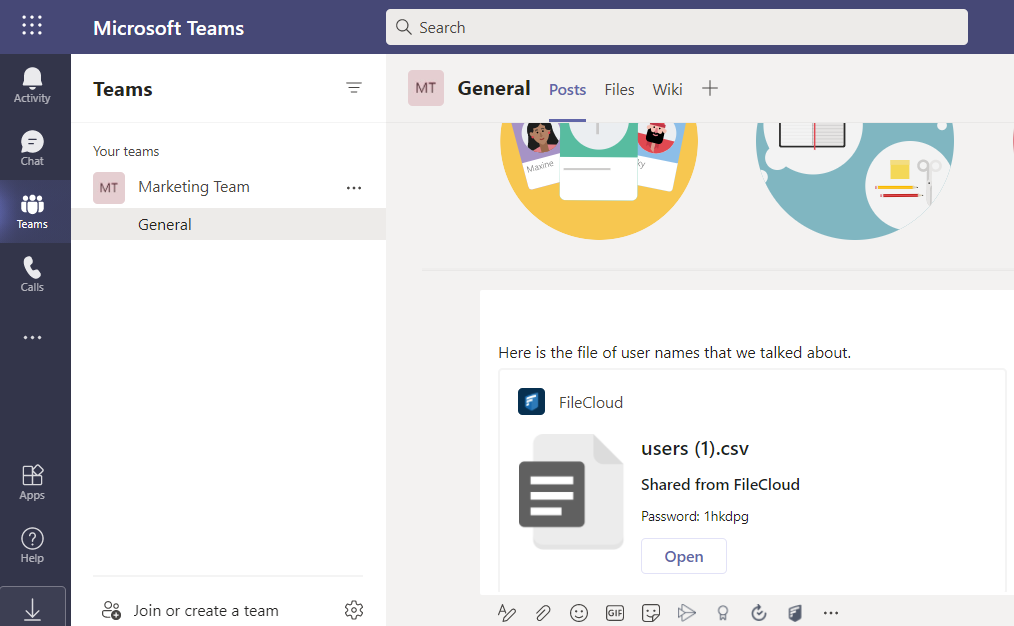The height and width of the screenshot is (626, 1014).
Task: Open Chat from the left rail
Action: [x=32, y=148]
